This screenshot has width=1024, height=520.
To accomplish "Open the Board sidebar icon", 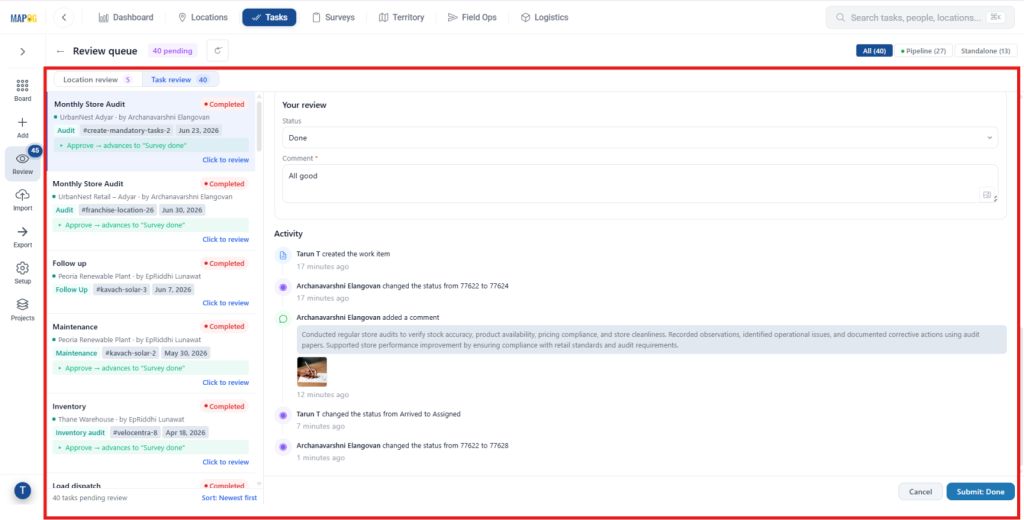I will (x=22, y=90).
